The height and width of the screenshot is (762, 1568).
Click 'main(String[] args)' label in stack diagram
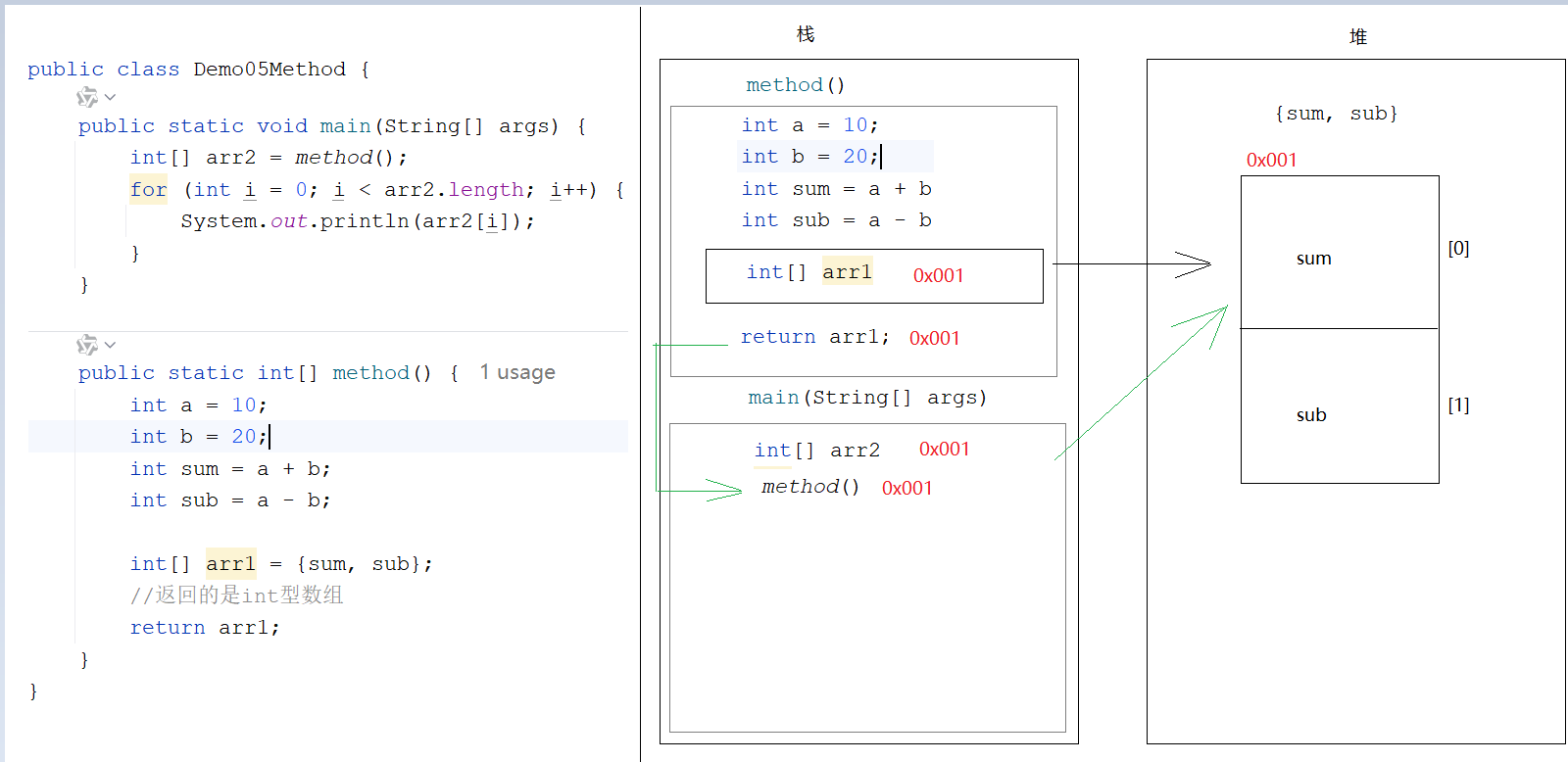(867, 398)
